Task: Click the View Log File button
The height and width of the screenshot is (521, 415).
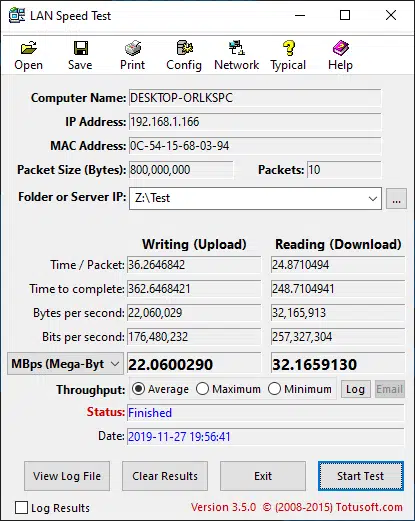Action: (x=67, y=476)
